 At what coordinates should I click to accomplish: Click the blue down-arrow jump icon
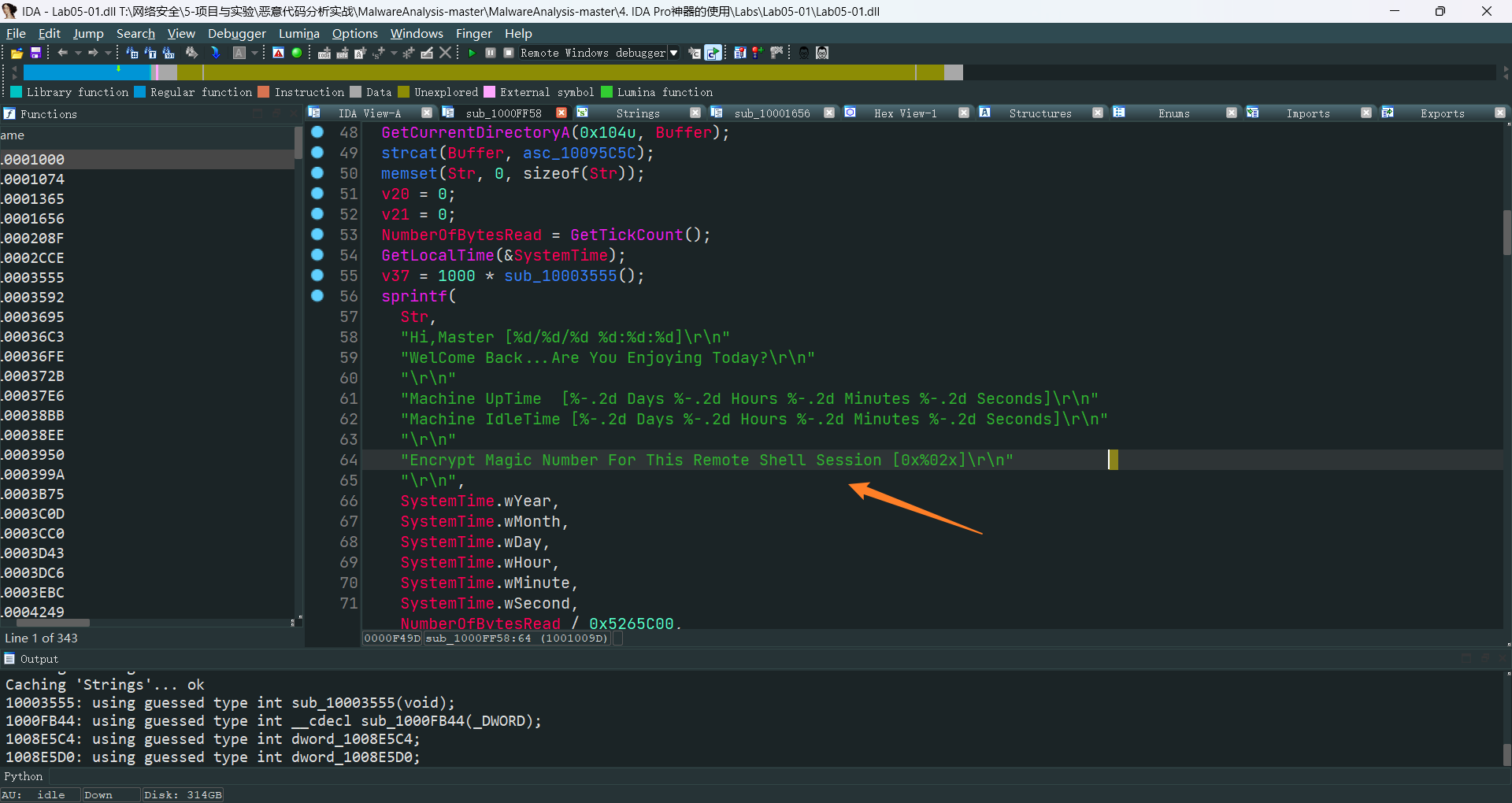pos(215,53)
